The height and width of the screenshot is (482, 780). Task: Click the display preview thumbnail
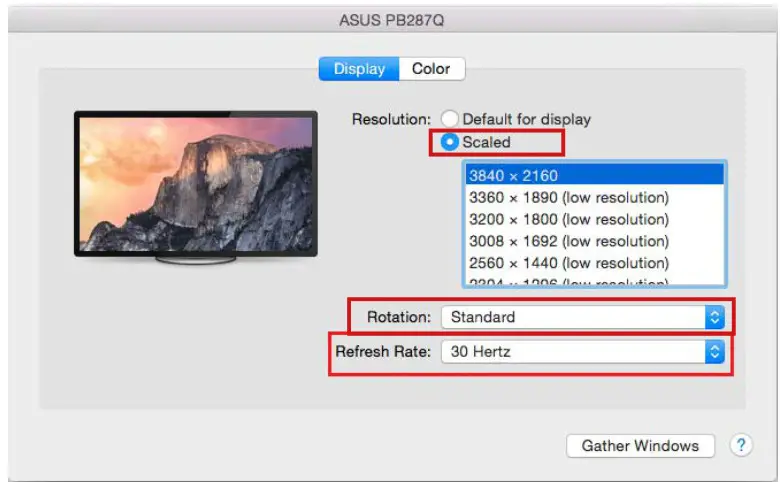pyautogui.click(x=195, y=182)
